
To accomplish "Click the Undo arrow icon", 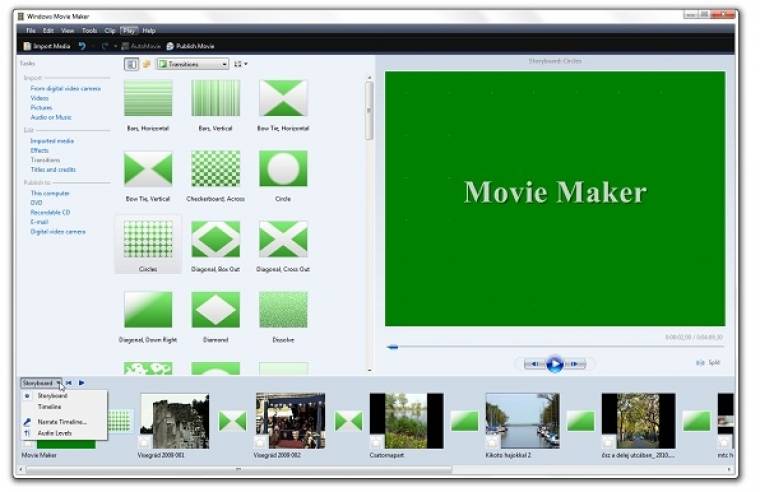I will click(x=82, y=46).
